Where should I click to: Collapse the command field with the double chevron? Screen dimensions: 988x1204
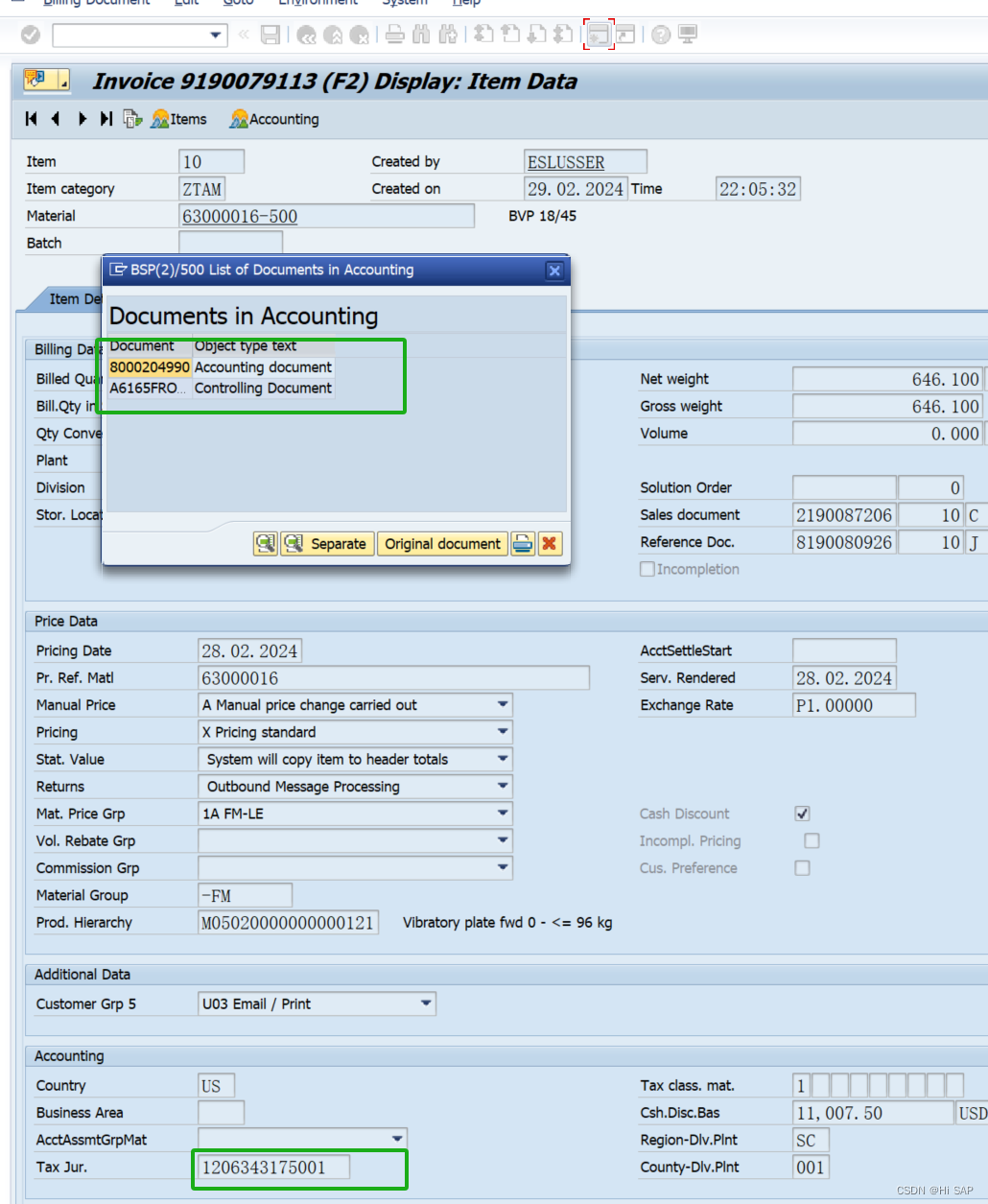tap(244, 35)
